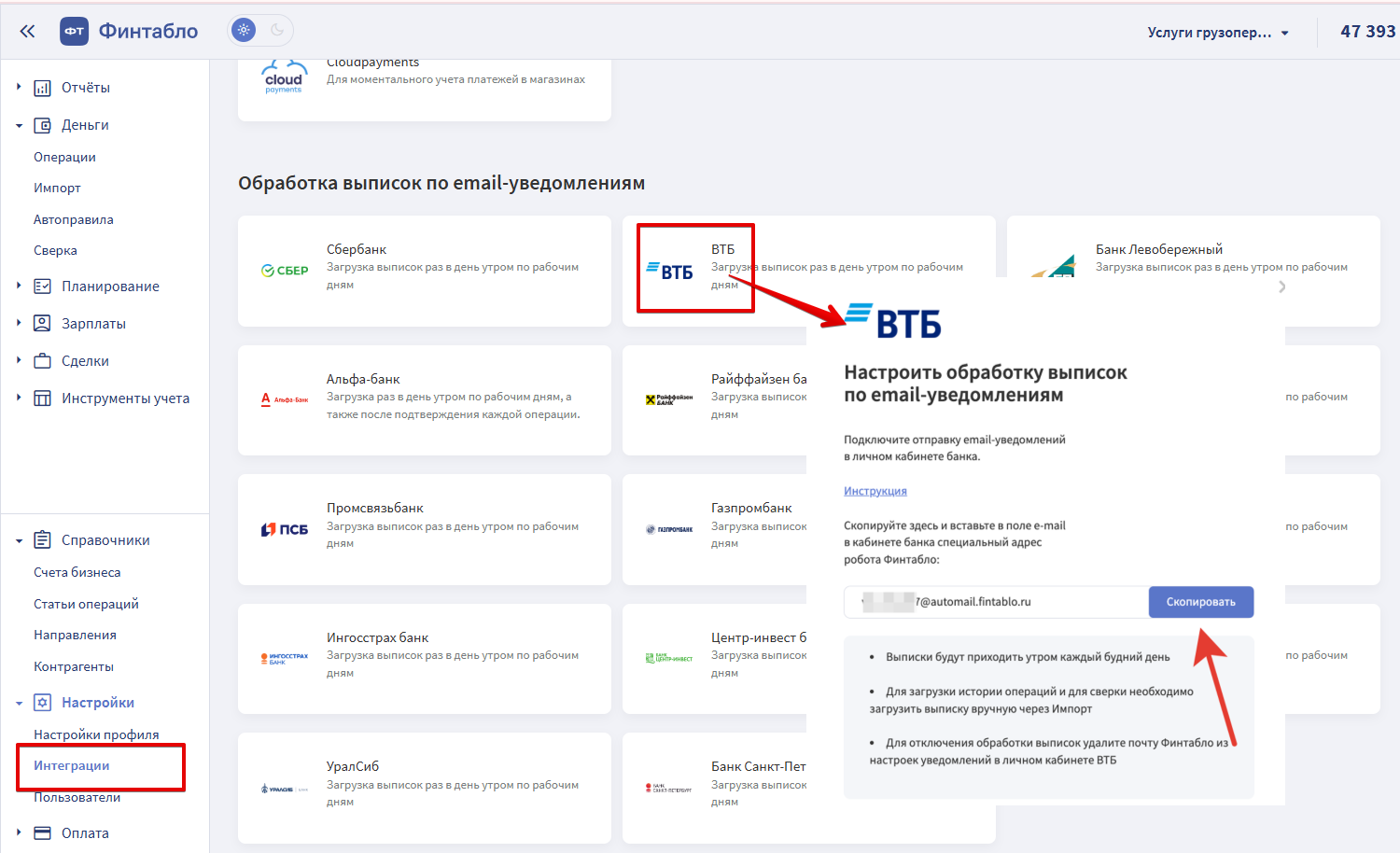Click the Планирование checklist icon
The height and width of the screenshot is (853, 1400).
point(42,287)
